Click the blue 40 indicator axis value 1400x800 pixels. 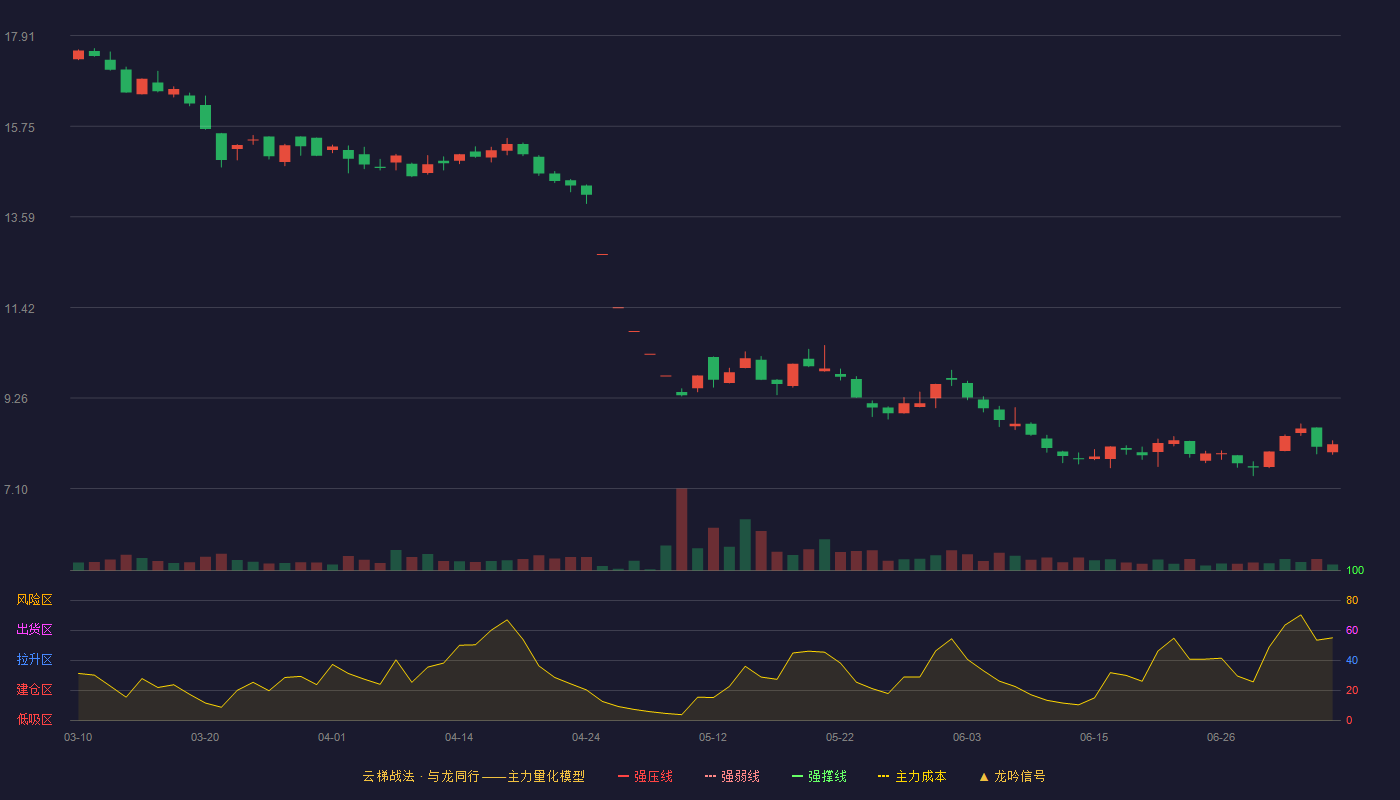(x=1352, y=660)
